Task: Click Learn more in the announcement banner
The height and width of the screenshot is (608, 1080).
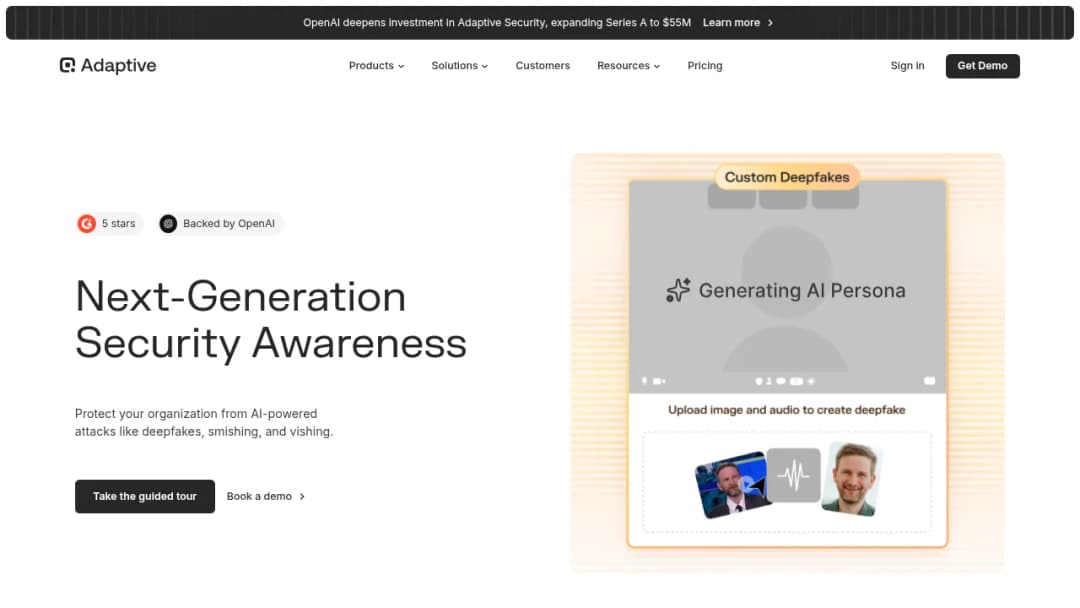Action: pos(731,23)
